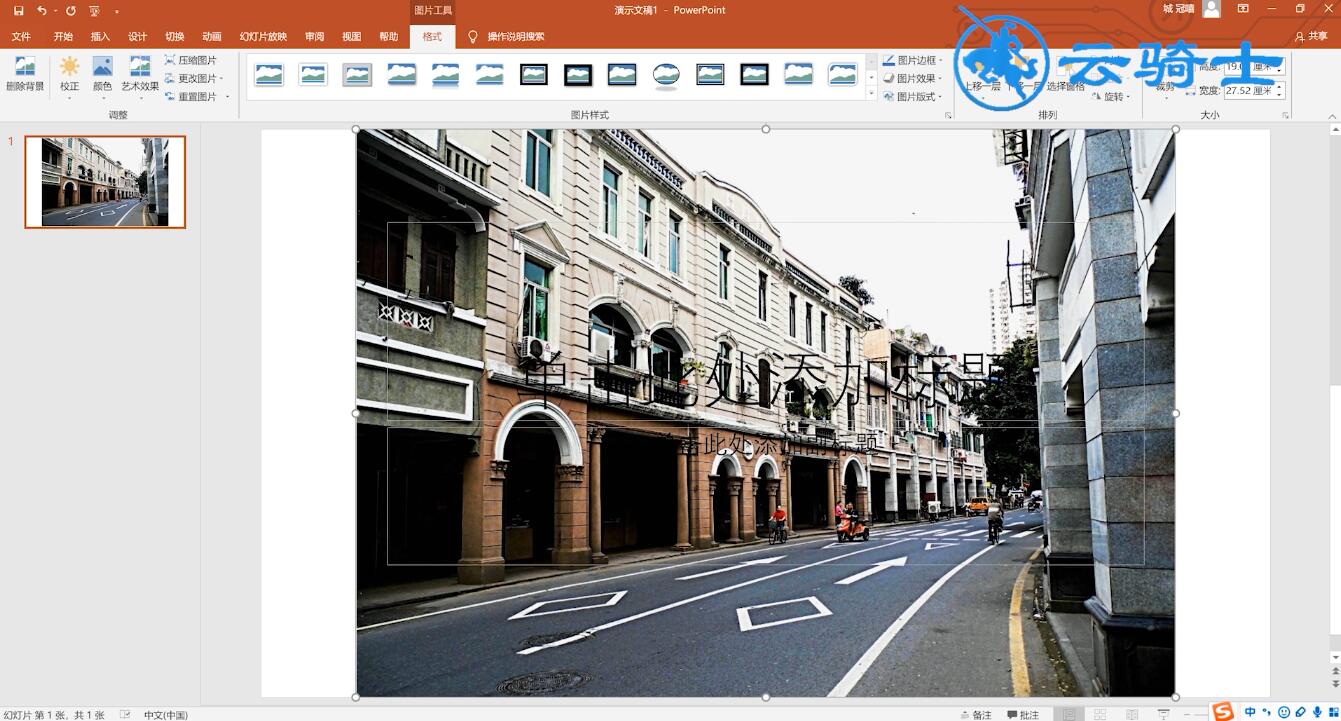1341x721 pixels.
Task: Open the Remove Background (删除背景) tool
Action: click(25, 75)
